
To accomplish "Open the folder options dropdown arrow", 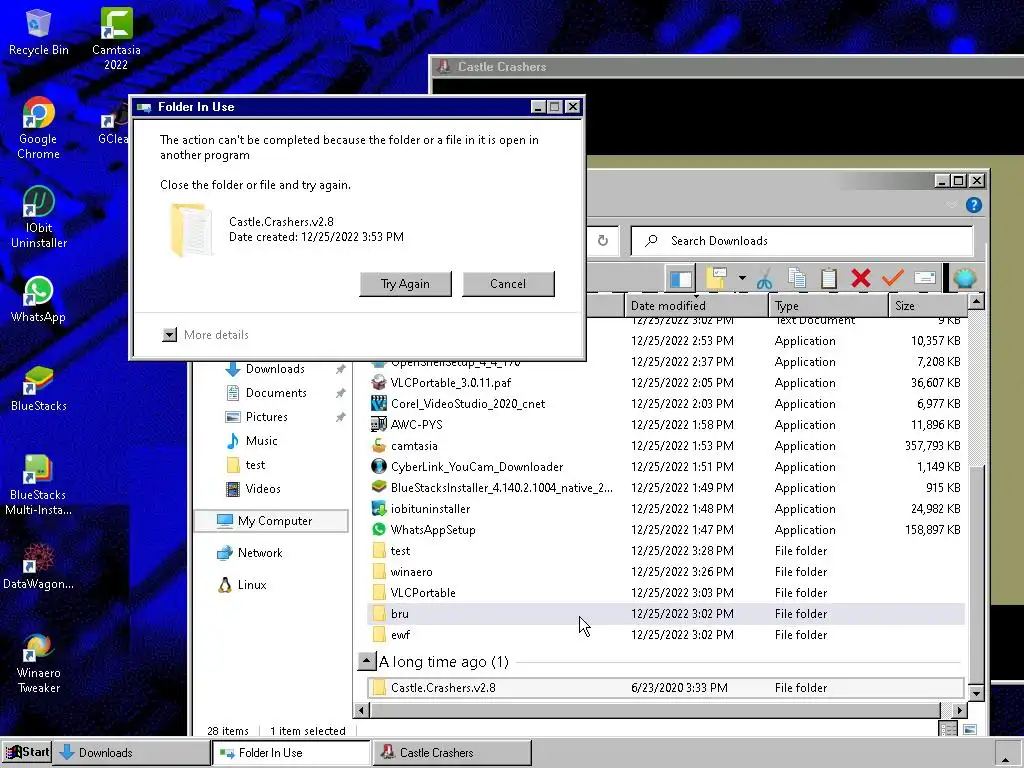I will 743,279.
